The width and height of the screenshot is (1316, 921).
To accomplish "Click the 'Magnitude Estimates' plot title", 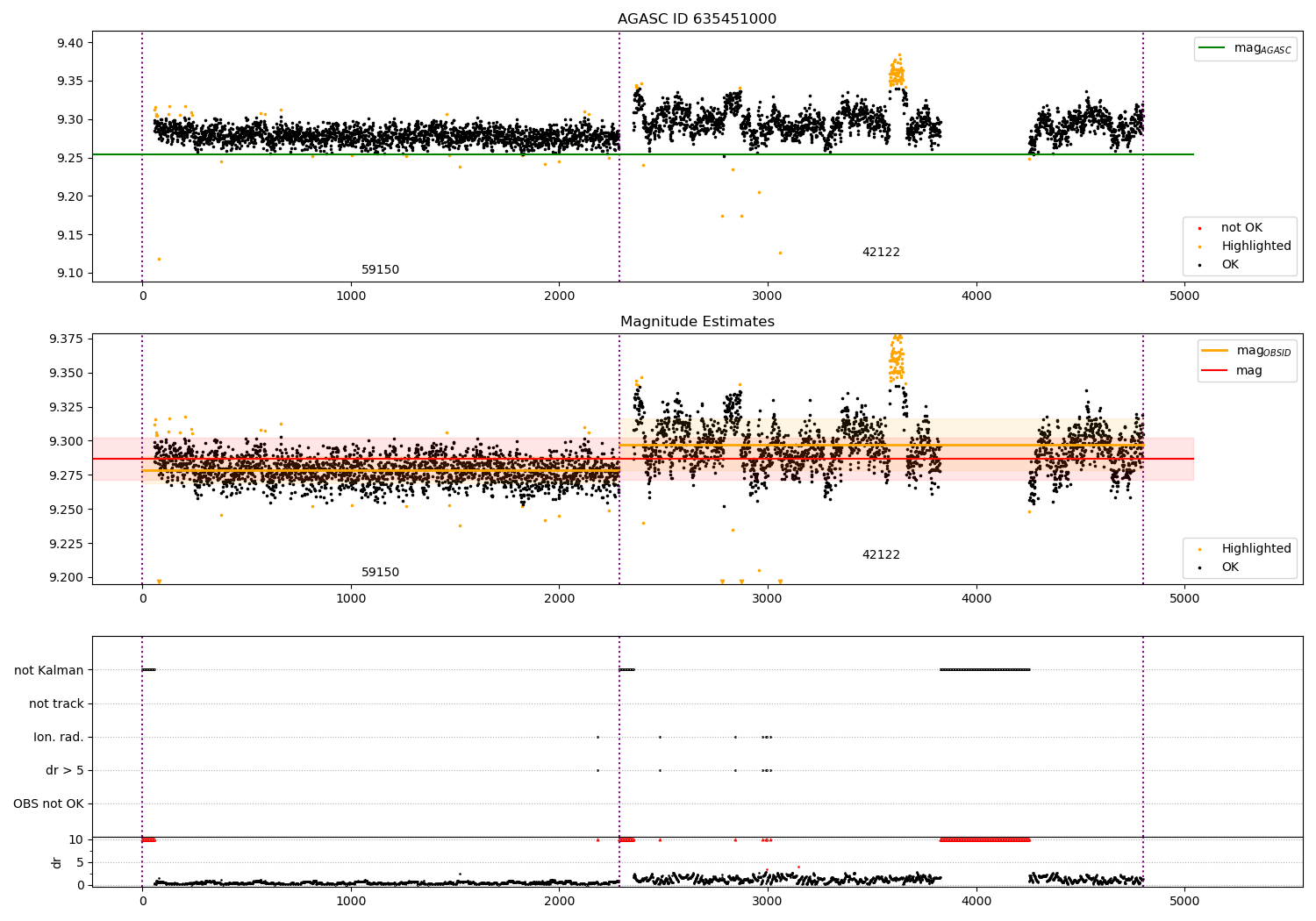I will tap(697, 322).
